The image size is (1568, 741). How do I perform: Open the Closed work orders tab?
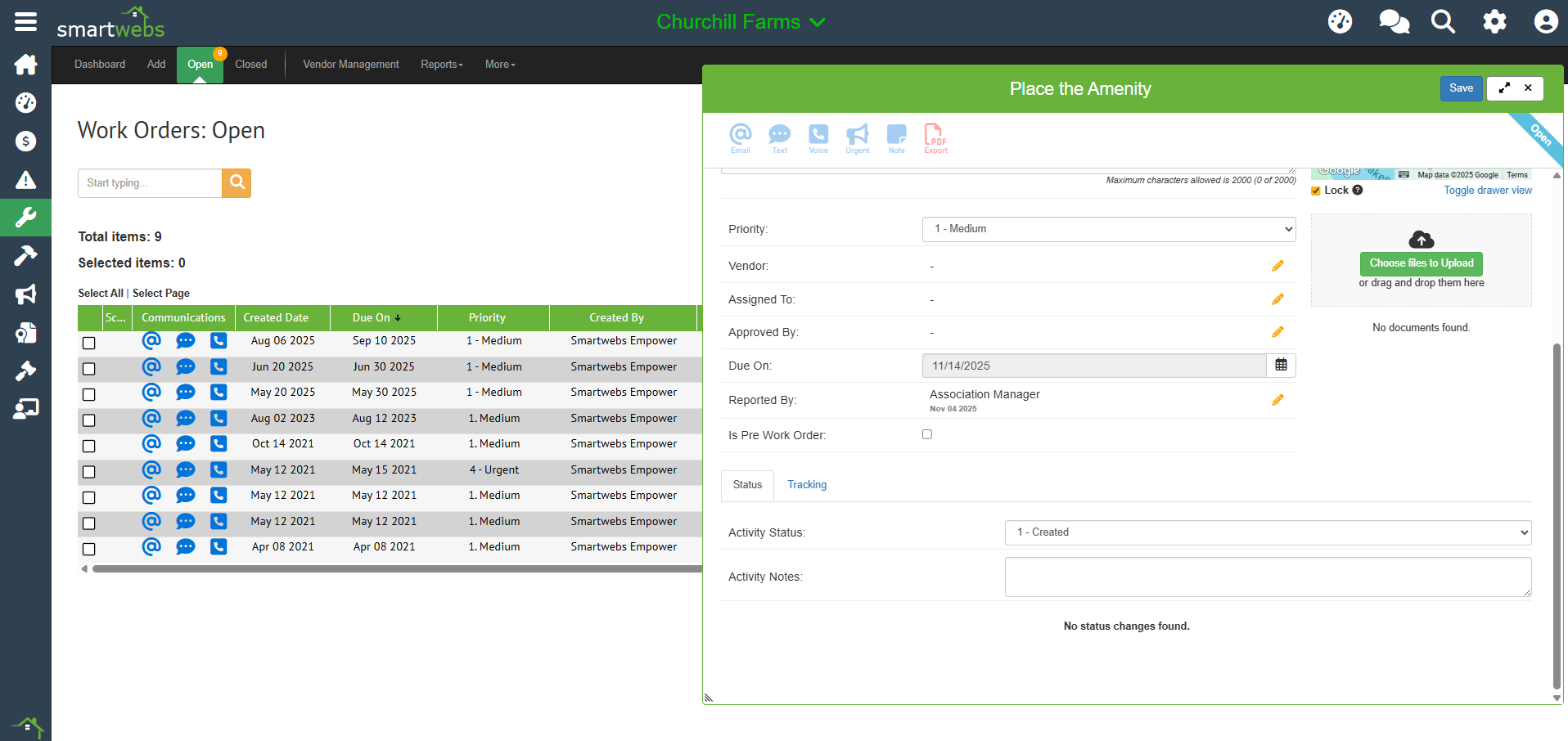250,65
